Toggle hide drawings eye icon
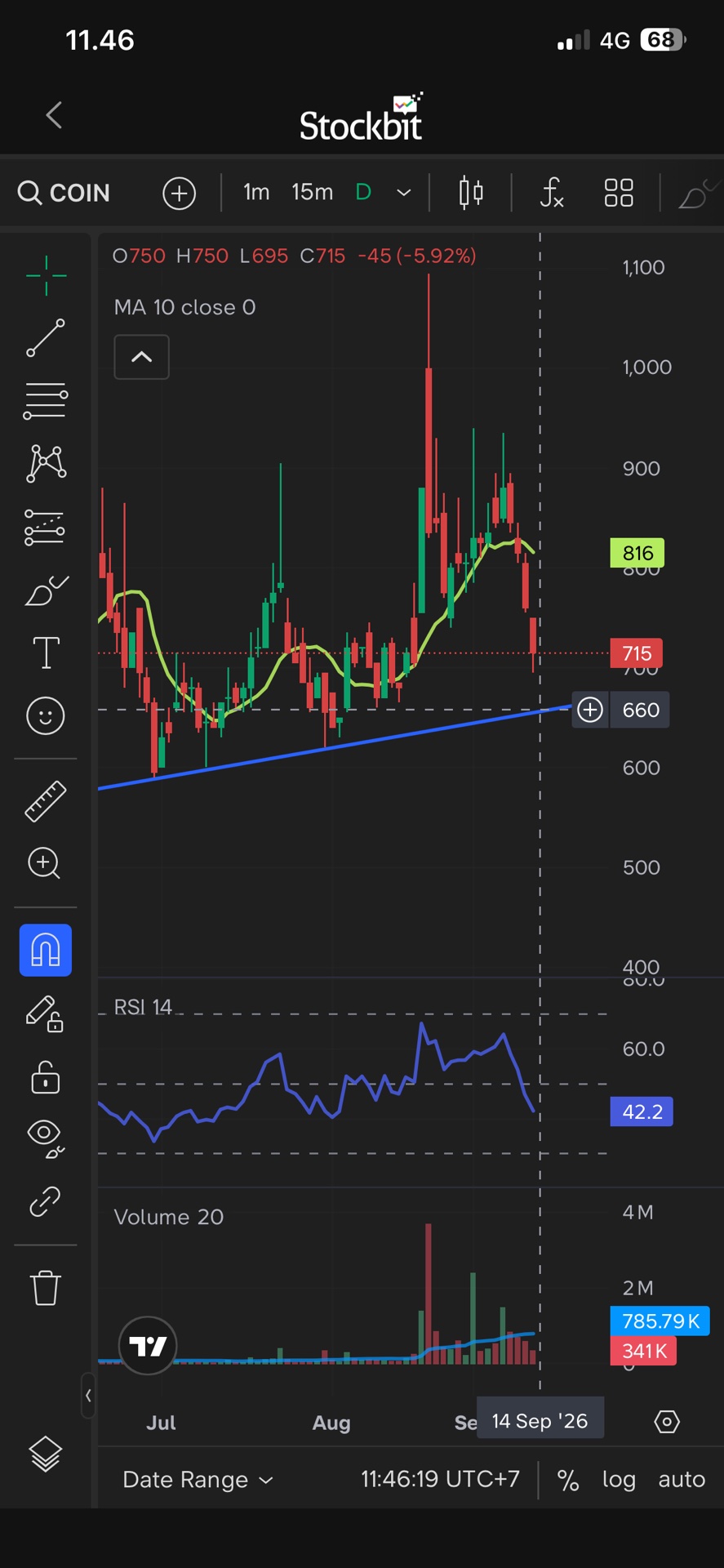 click(46, 1139)
